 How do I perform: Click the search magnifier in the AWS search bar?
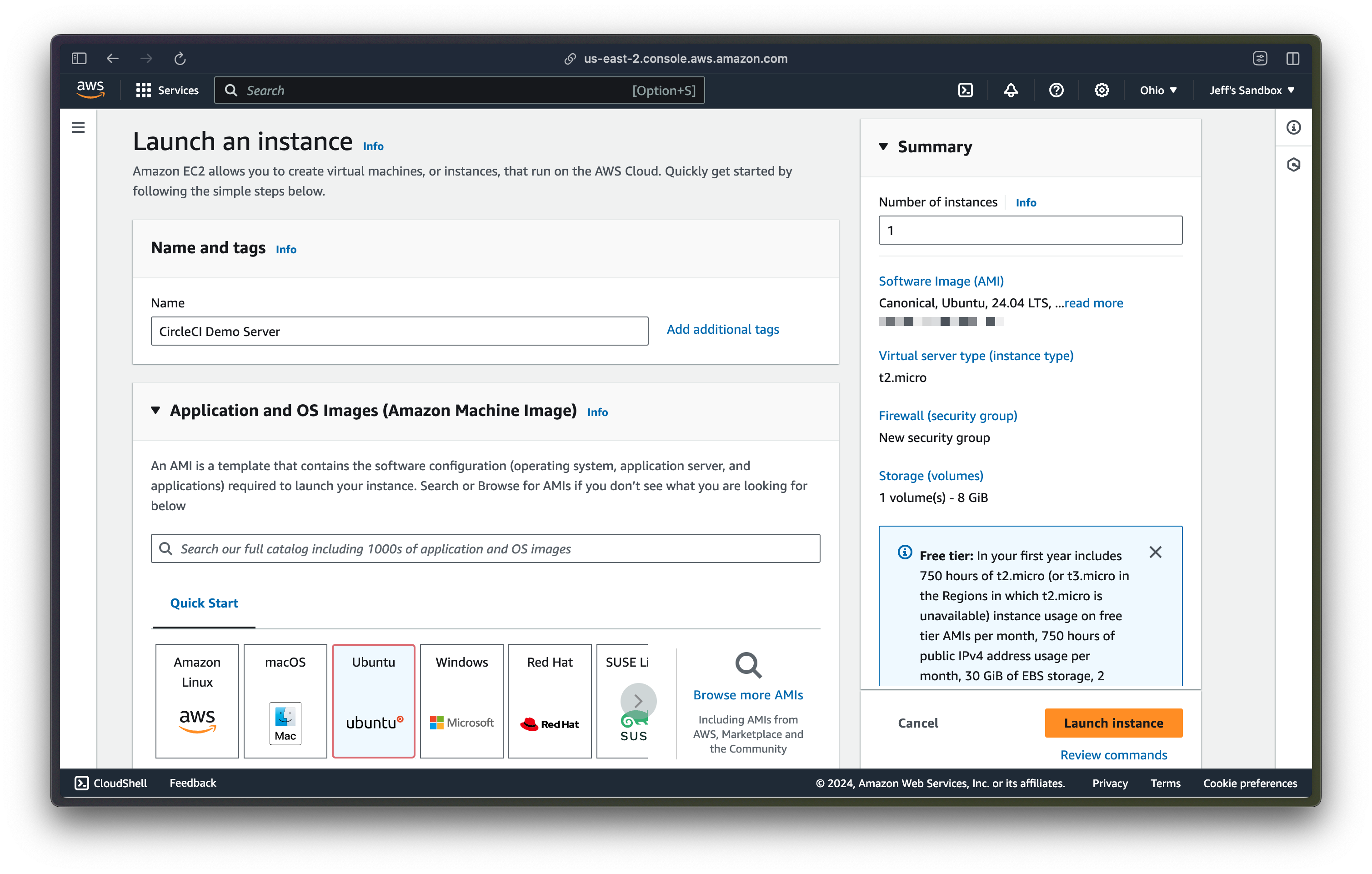click(231, 90)
